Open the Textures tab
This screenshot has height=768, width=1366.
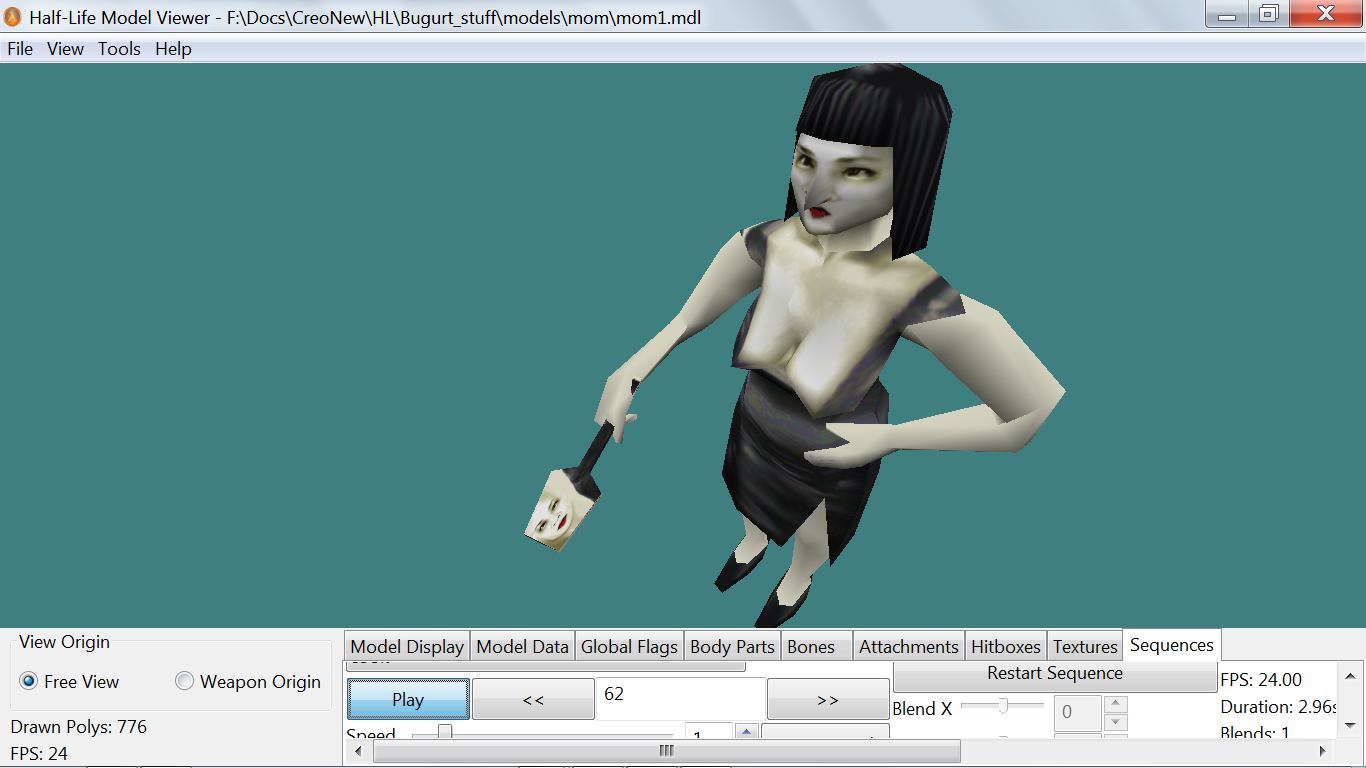point(1085,647)
